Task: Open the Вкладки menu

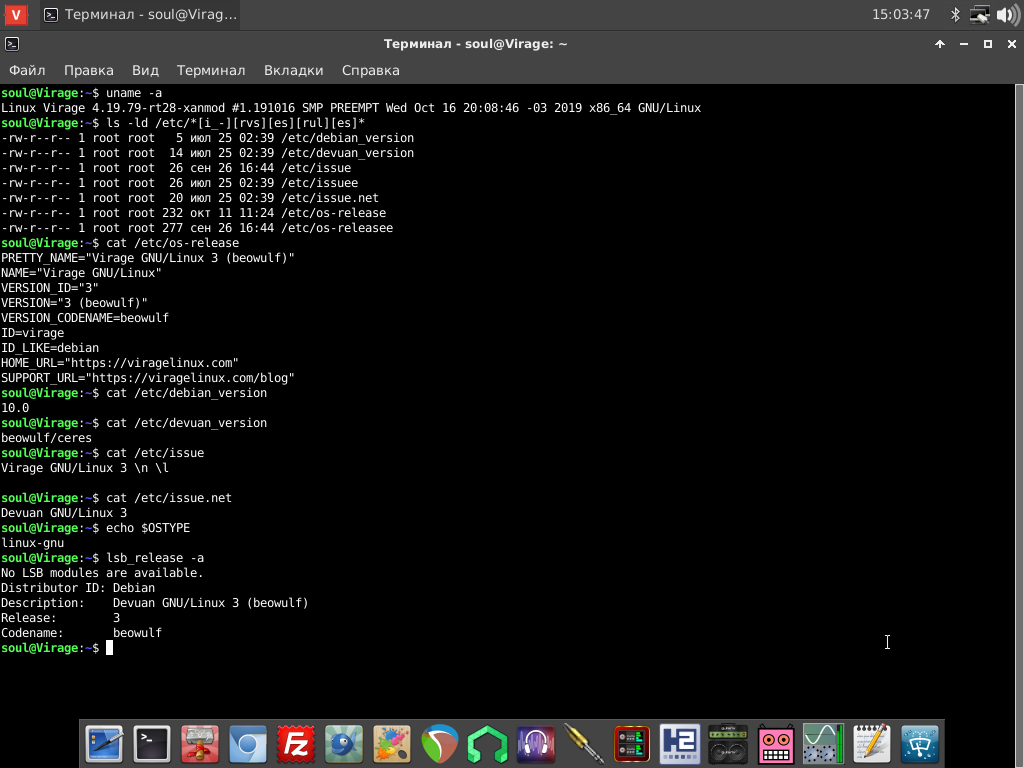Action: [293, 70]
